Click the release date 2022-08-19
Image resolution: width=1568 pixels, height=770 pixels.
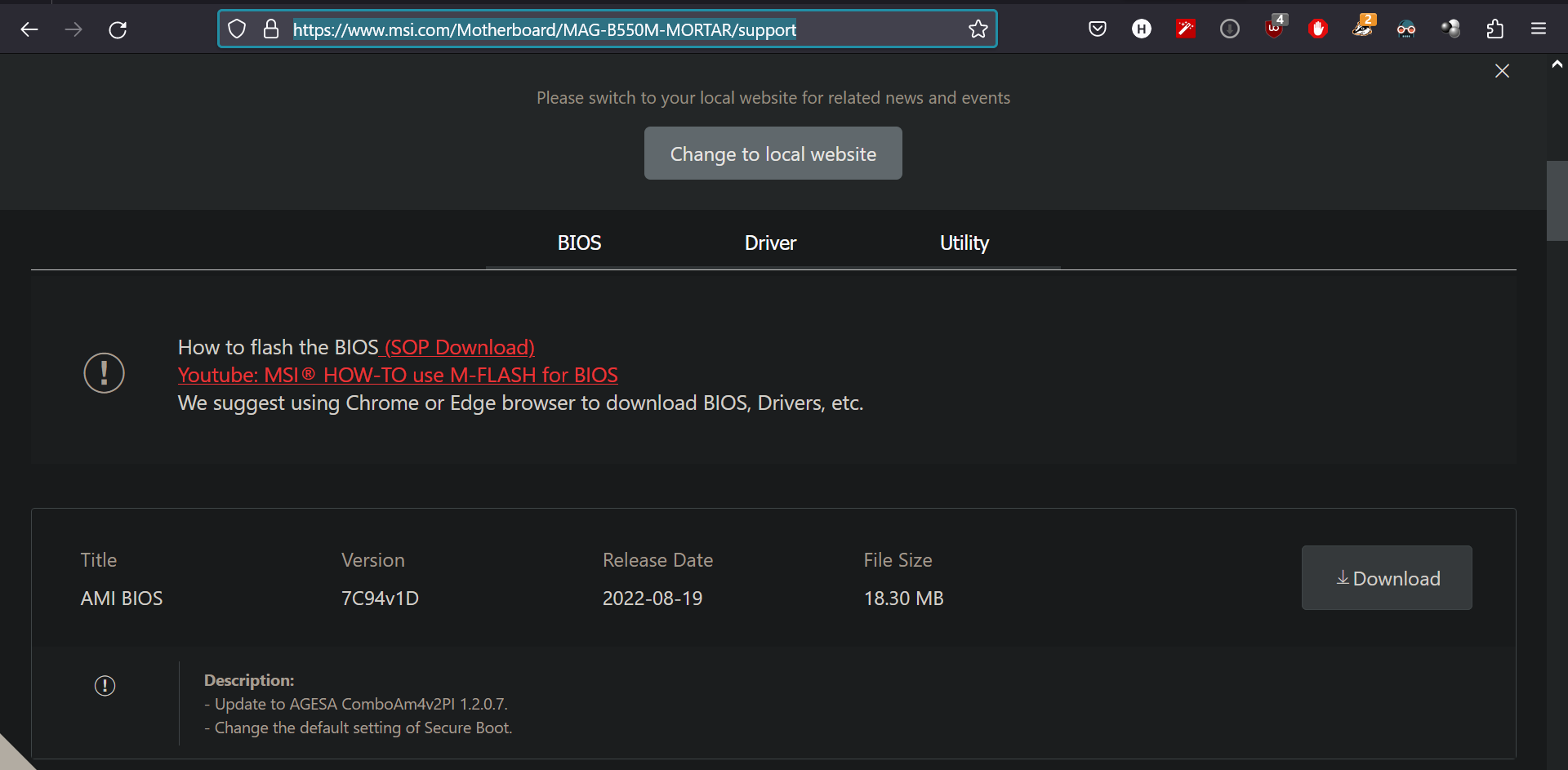tap(653, 599)
